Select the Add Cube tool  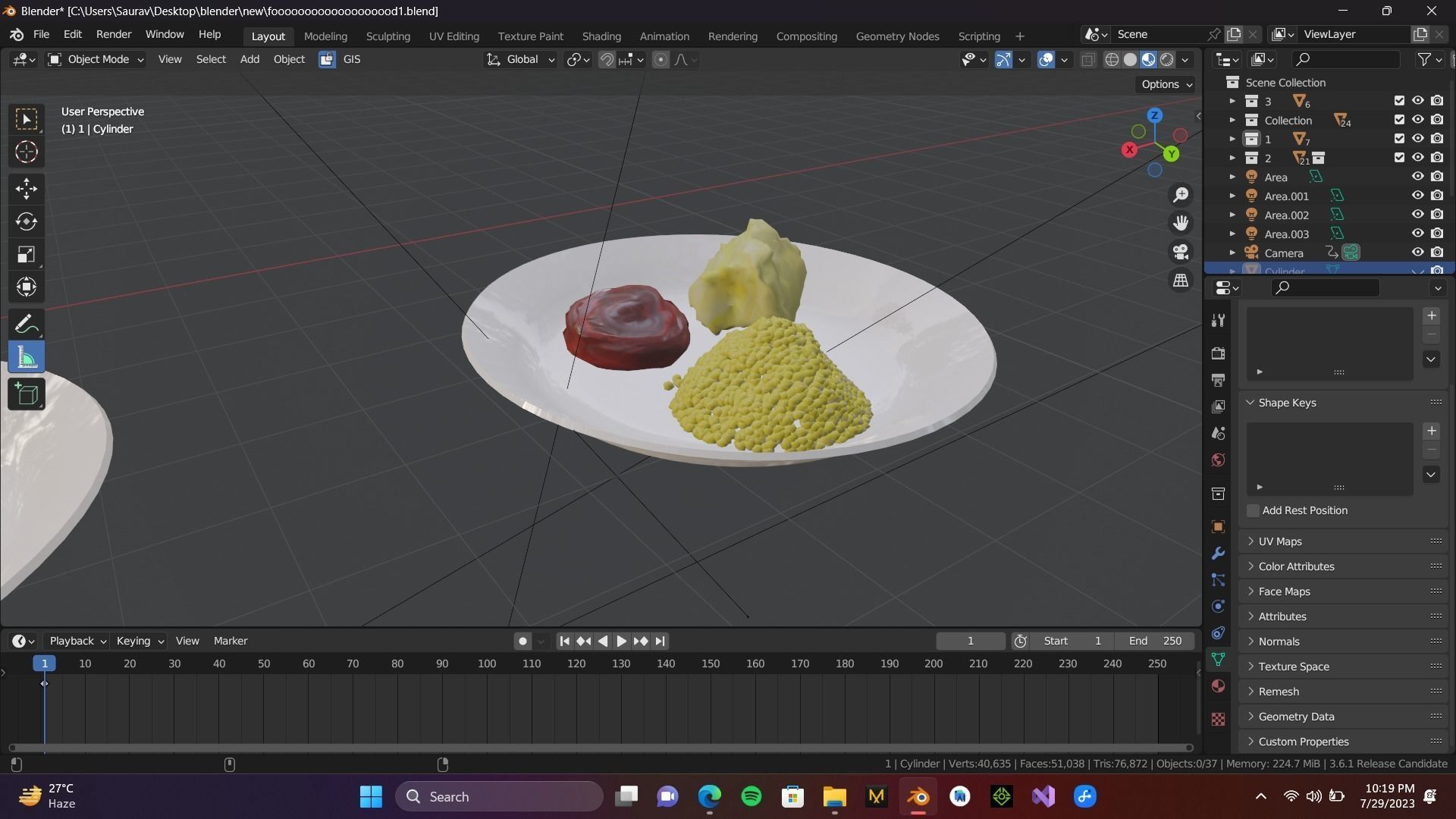tap(27, 394)
